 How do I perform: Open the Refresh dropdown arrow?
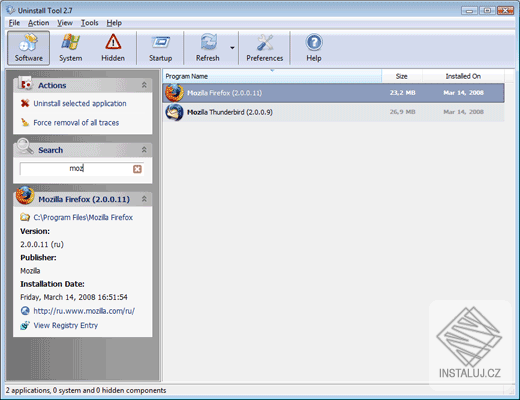[232, 48]
